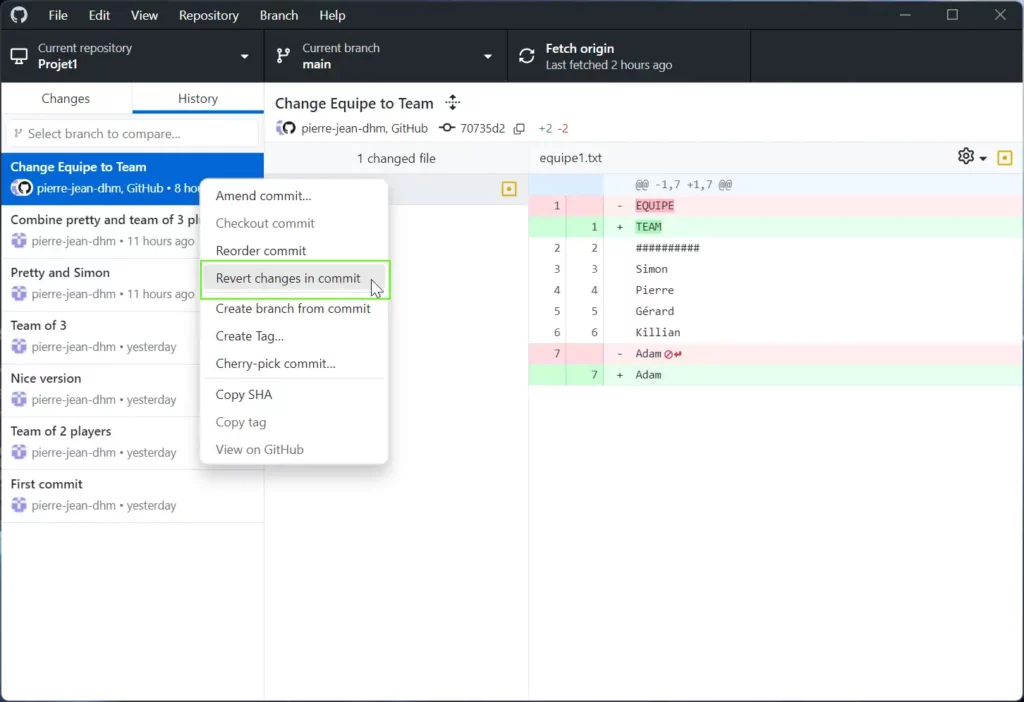
Task: Click the avatar on Team of 3 commit
Action: pyautogui.click(x=19, y=347)
